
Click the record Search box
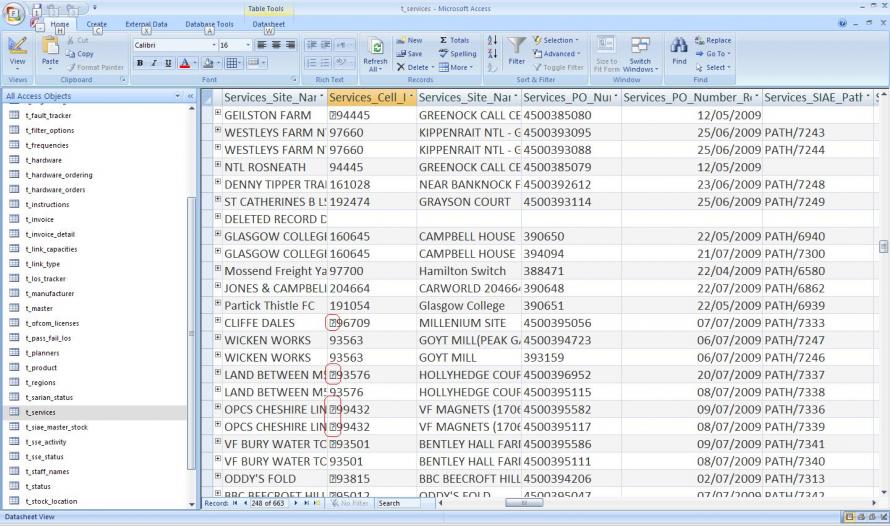pyautogui.click(x=400, y=504)
